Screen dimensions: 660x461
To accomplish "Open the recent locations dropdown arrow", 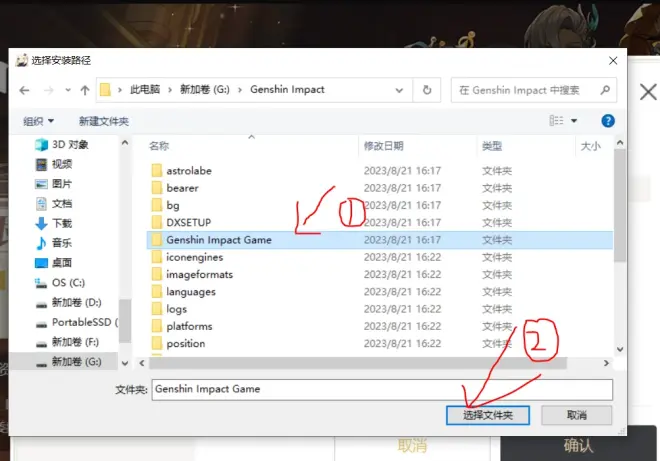I will pyautogui.click(x=68, y=90).
